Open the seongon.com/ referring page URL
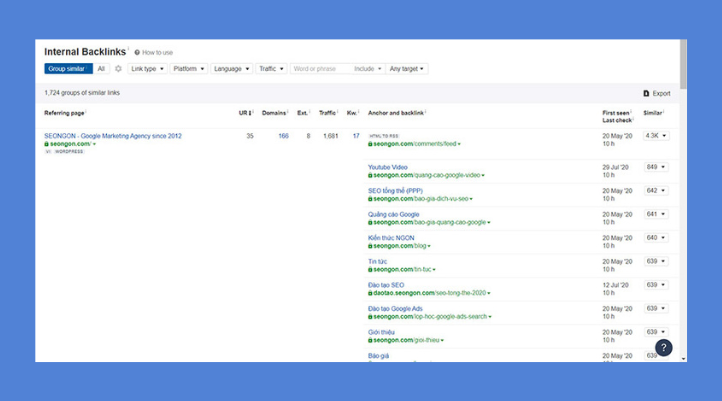 point(70,144)
